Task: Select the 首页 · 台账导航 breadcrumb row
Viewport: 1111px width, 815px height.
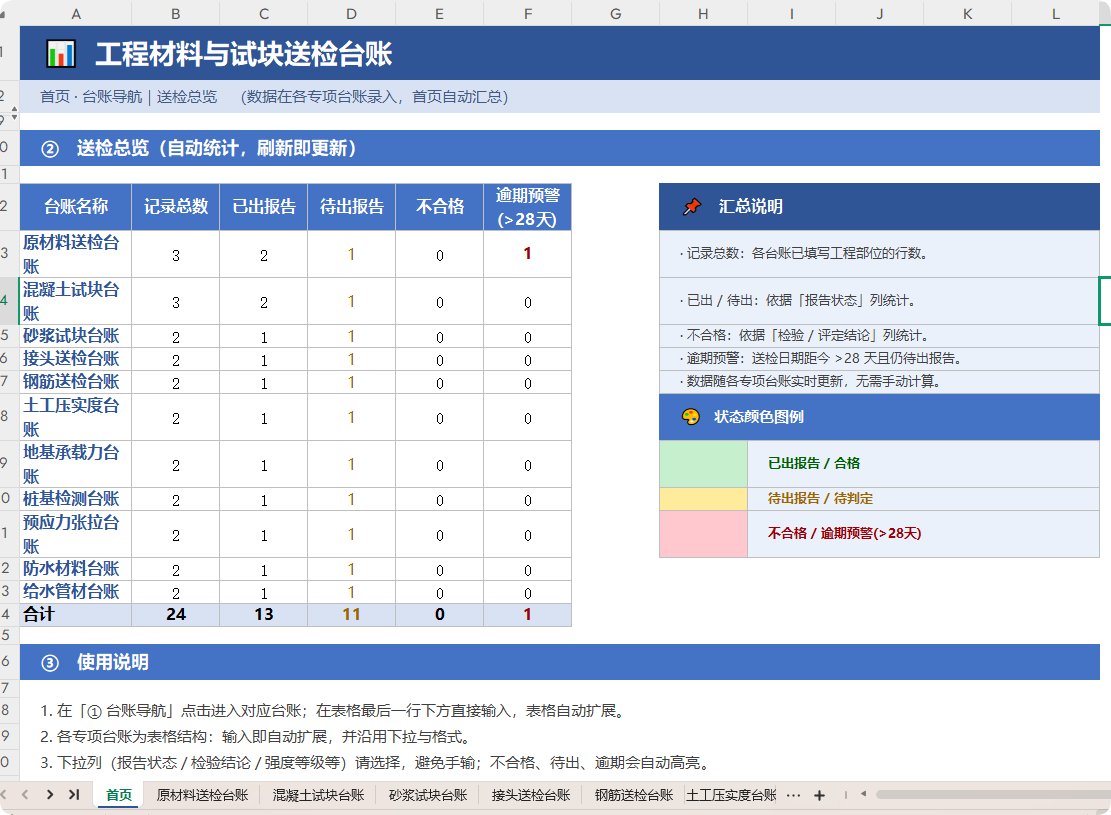Action: pyautogui.click(x=560, y=97)
